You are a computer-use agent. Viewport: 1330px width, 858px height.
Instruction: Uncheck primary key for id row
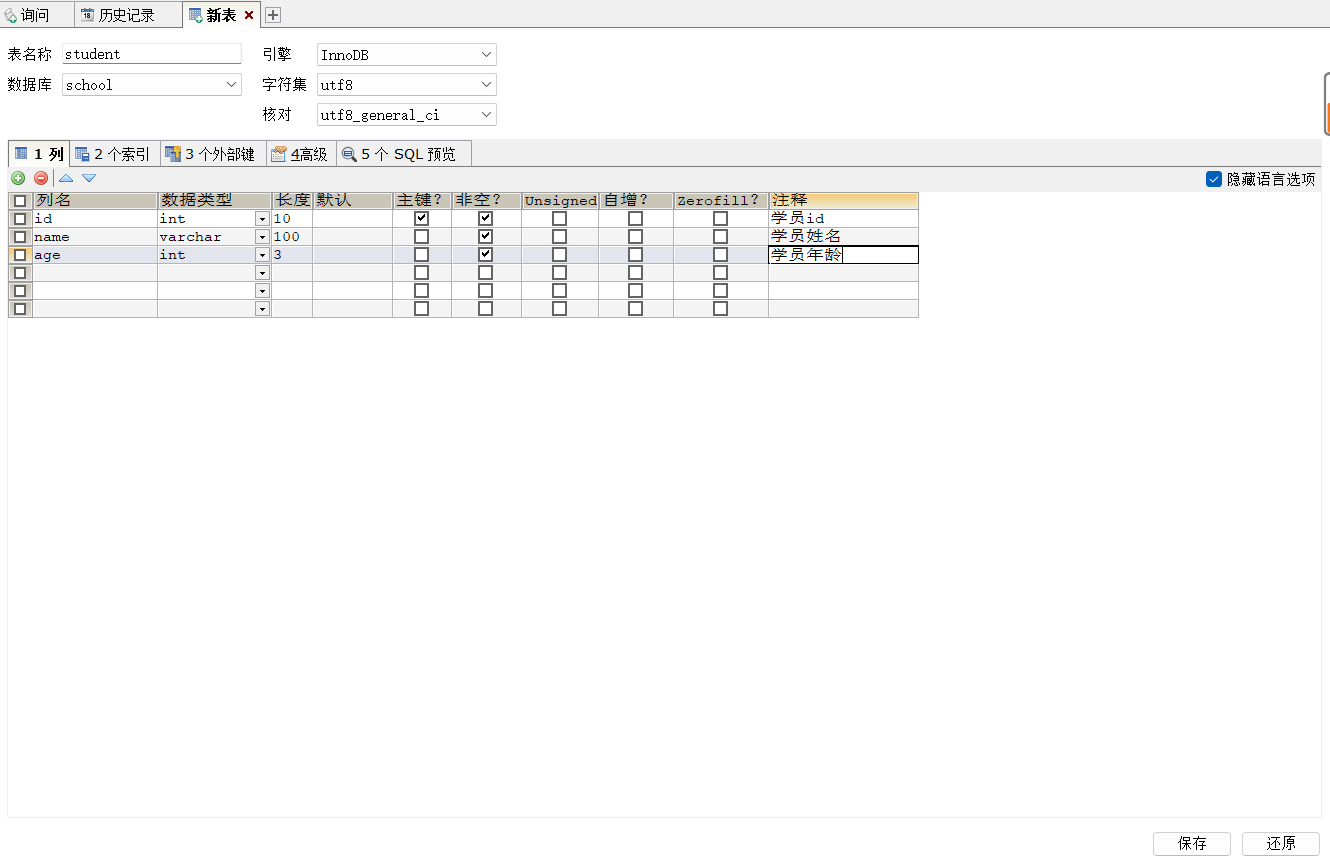pos(421,218)
